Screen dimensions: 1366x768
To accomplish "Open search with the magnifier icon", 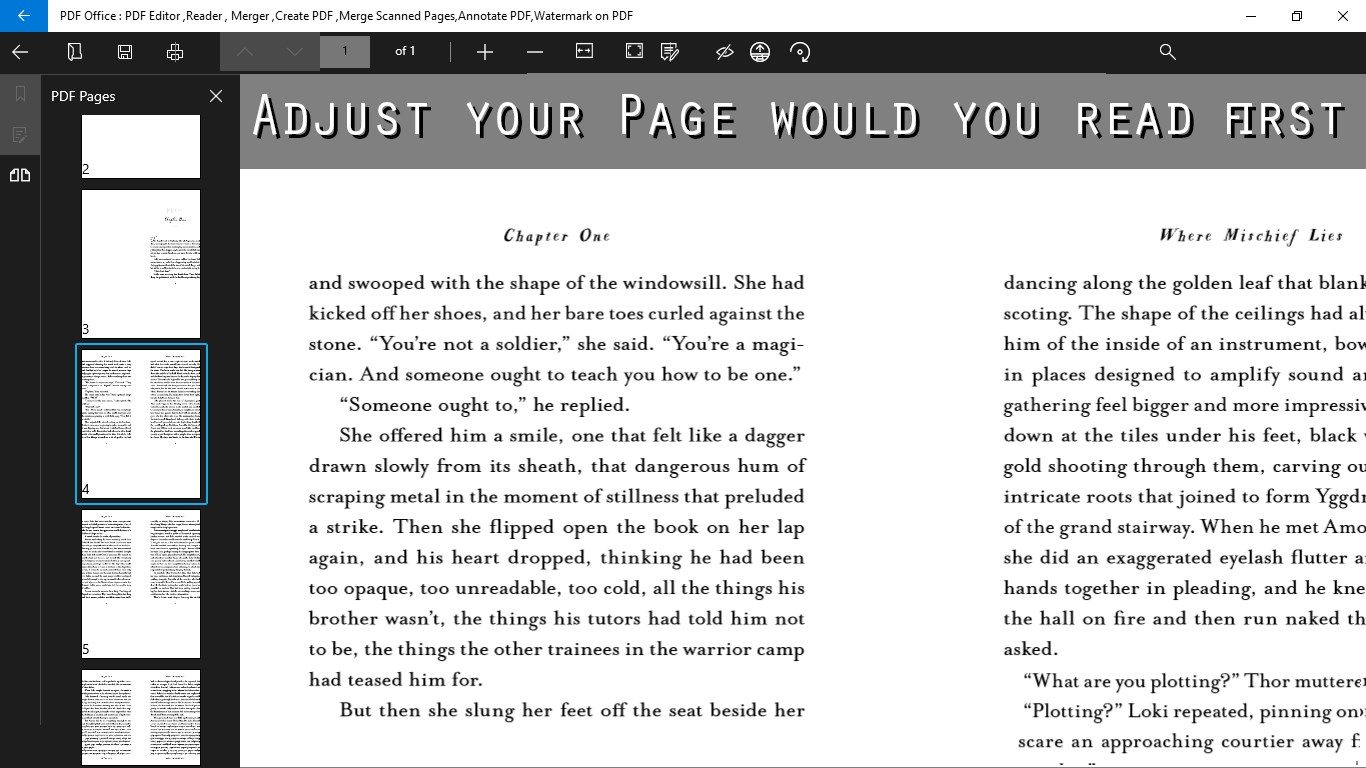I will click(1167, 52).
